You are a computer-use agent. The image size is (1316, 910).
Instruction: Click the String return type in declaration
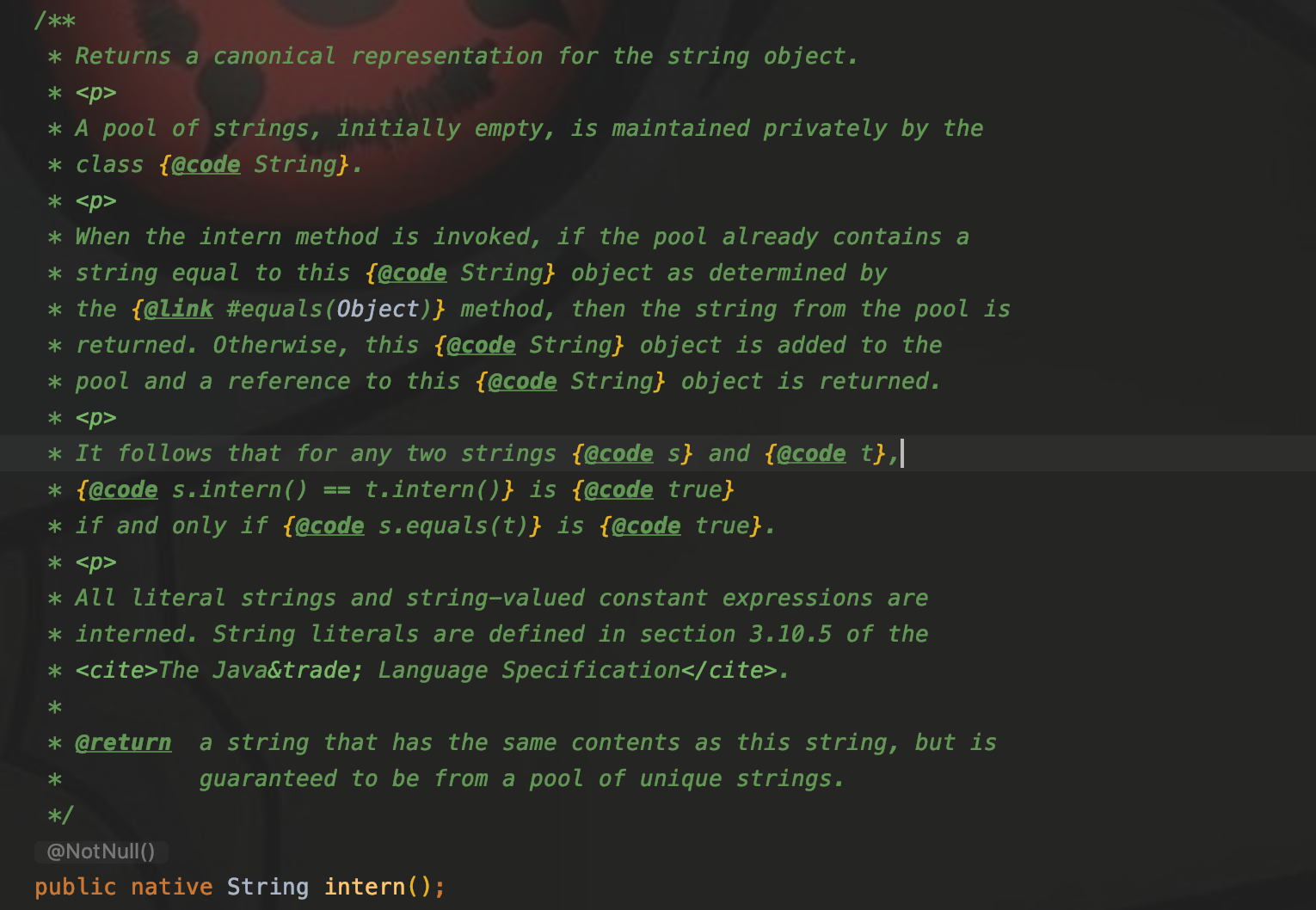pyautogui.click(x=268, y=887)
